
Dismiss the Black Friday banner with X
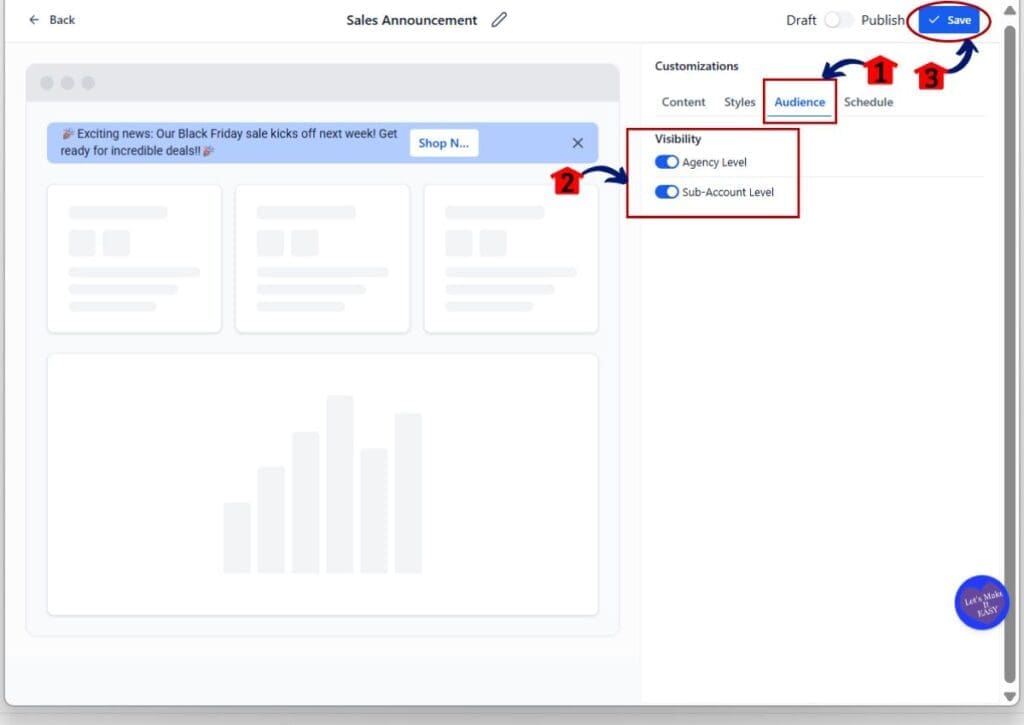577,143
